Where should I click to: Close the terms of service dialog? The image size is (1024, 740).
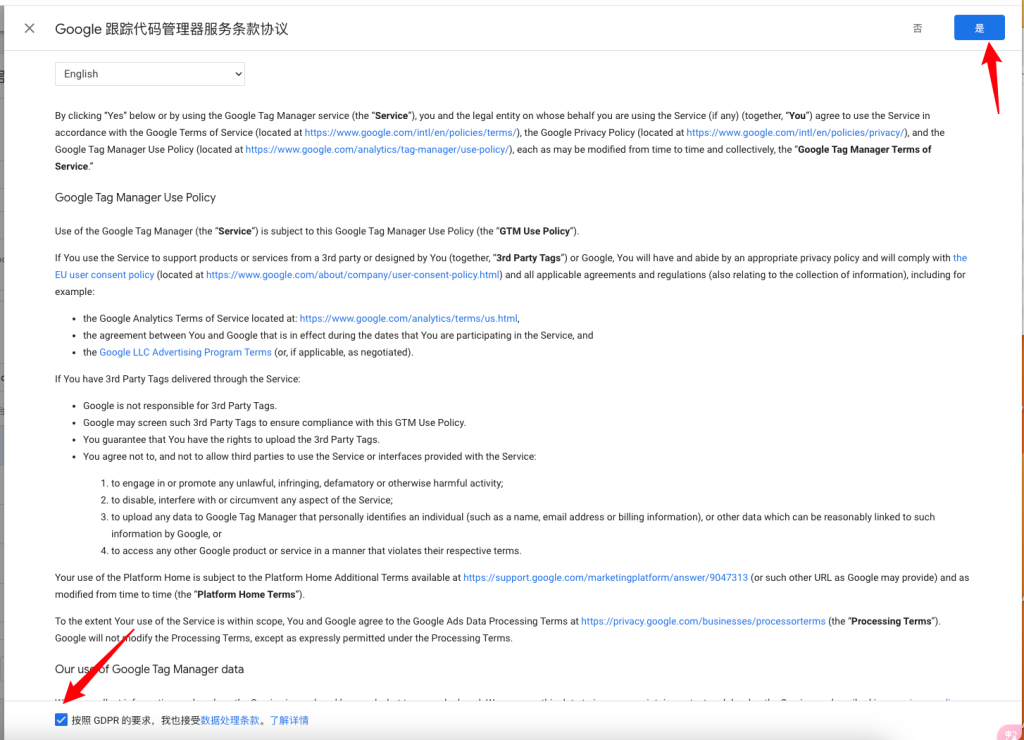[x=29, y=28]
